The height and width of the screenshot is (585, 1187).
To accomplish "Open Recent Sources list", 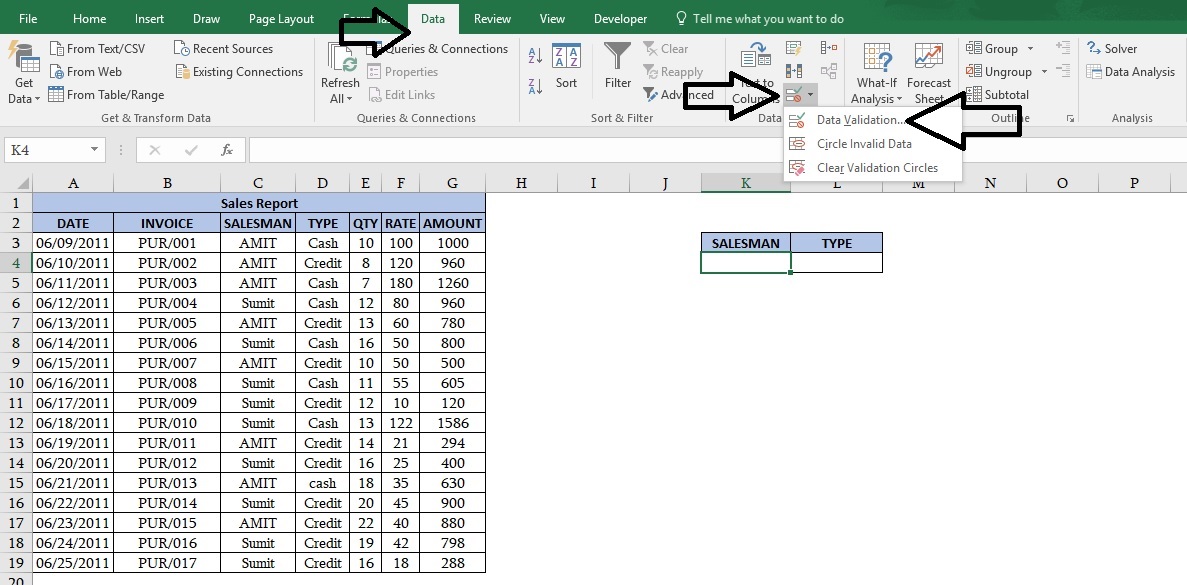I will tap(223, 48).
